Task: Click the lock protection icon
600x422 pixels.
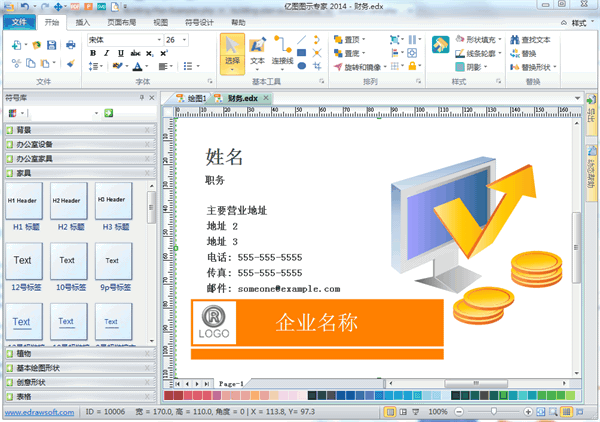Action: tap(412, 66)
